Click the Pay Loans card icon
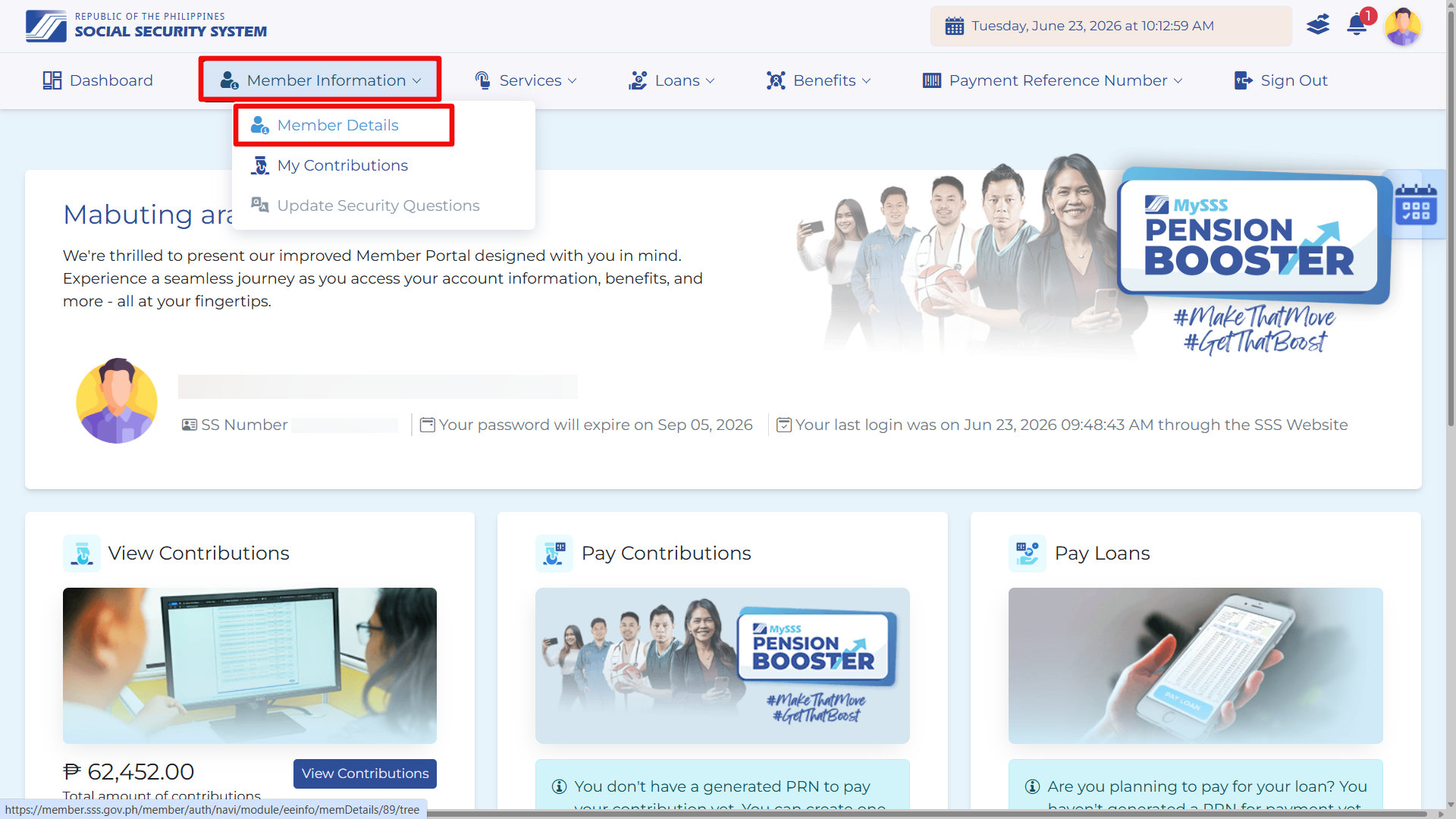The image size is (1456, 819). [x=1028, y=554]
